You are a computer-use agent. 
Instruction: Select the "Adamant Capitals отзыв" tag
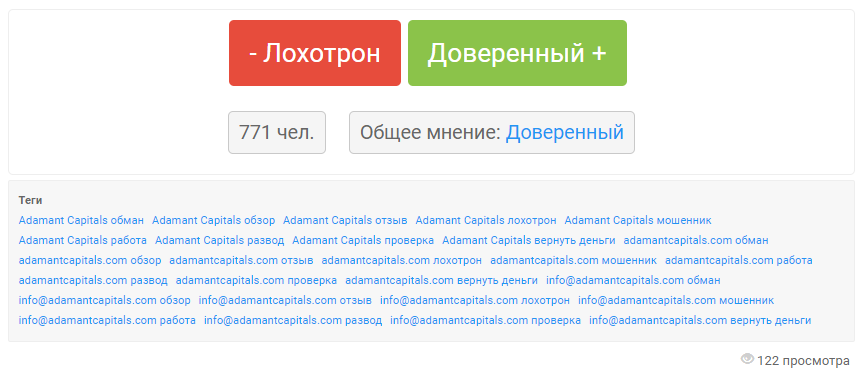pyautogui.click(x=345, y=220)
